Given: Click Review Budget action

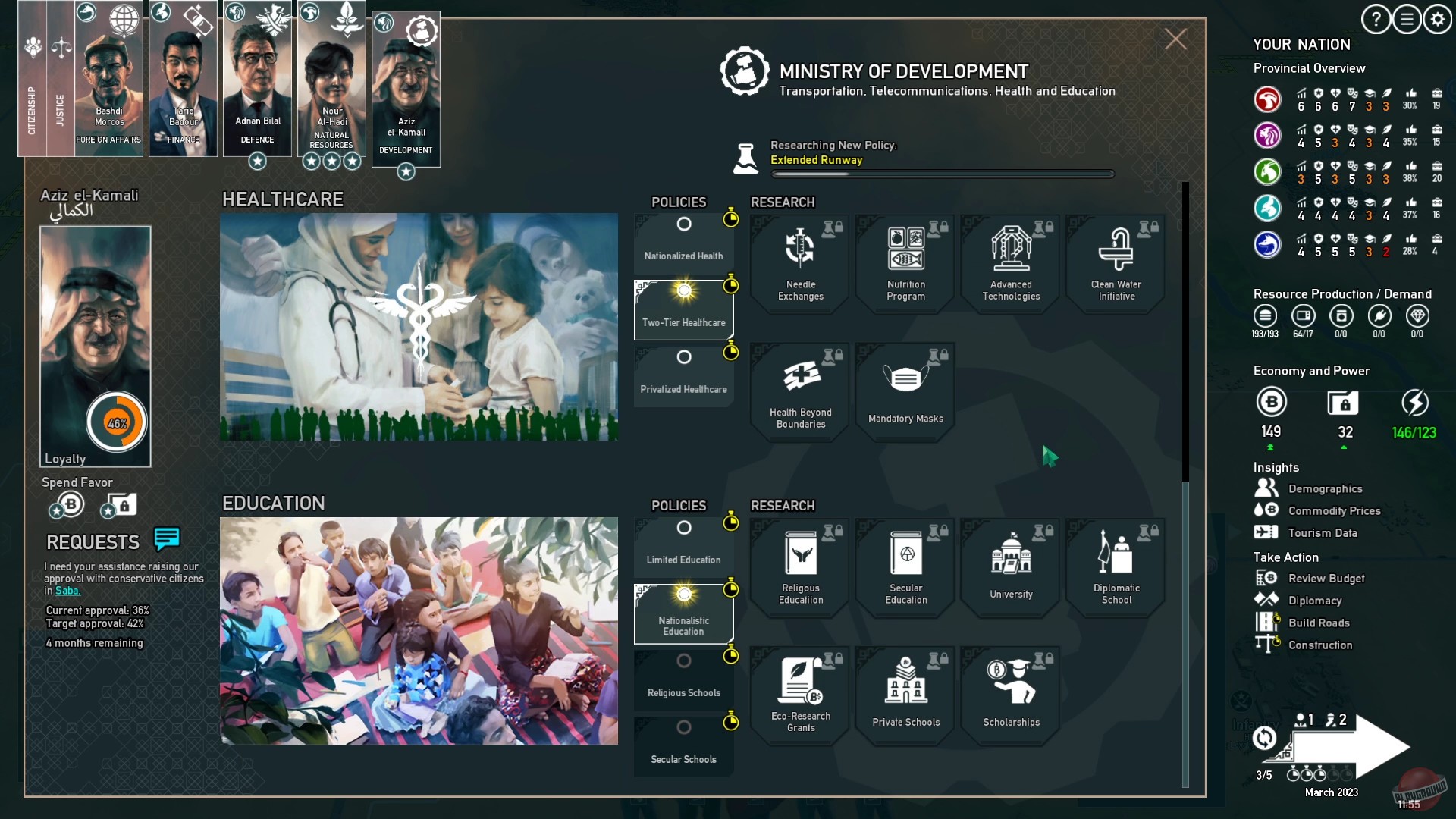Looking at the screenshot, I should coord(1326,579).
